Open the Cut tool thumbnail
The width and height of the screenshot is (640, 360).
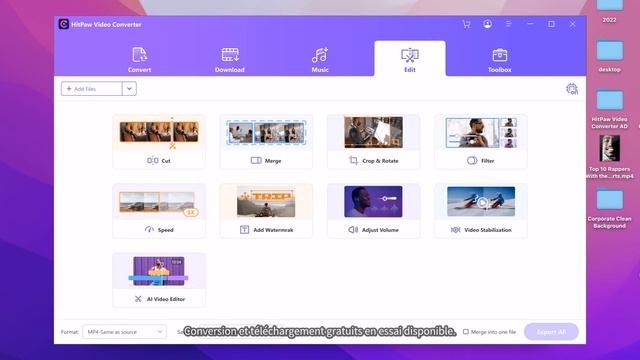click(159, 132)
